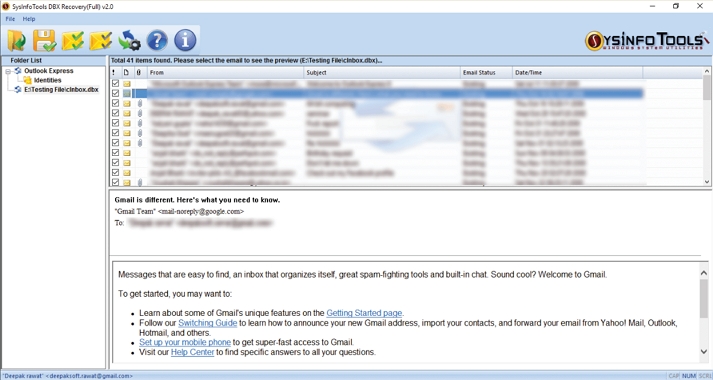This screenshot has height=380, width=713.
Task: Click the email list scroll up arrow
Action: tap(707, 71)
